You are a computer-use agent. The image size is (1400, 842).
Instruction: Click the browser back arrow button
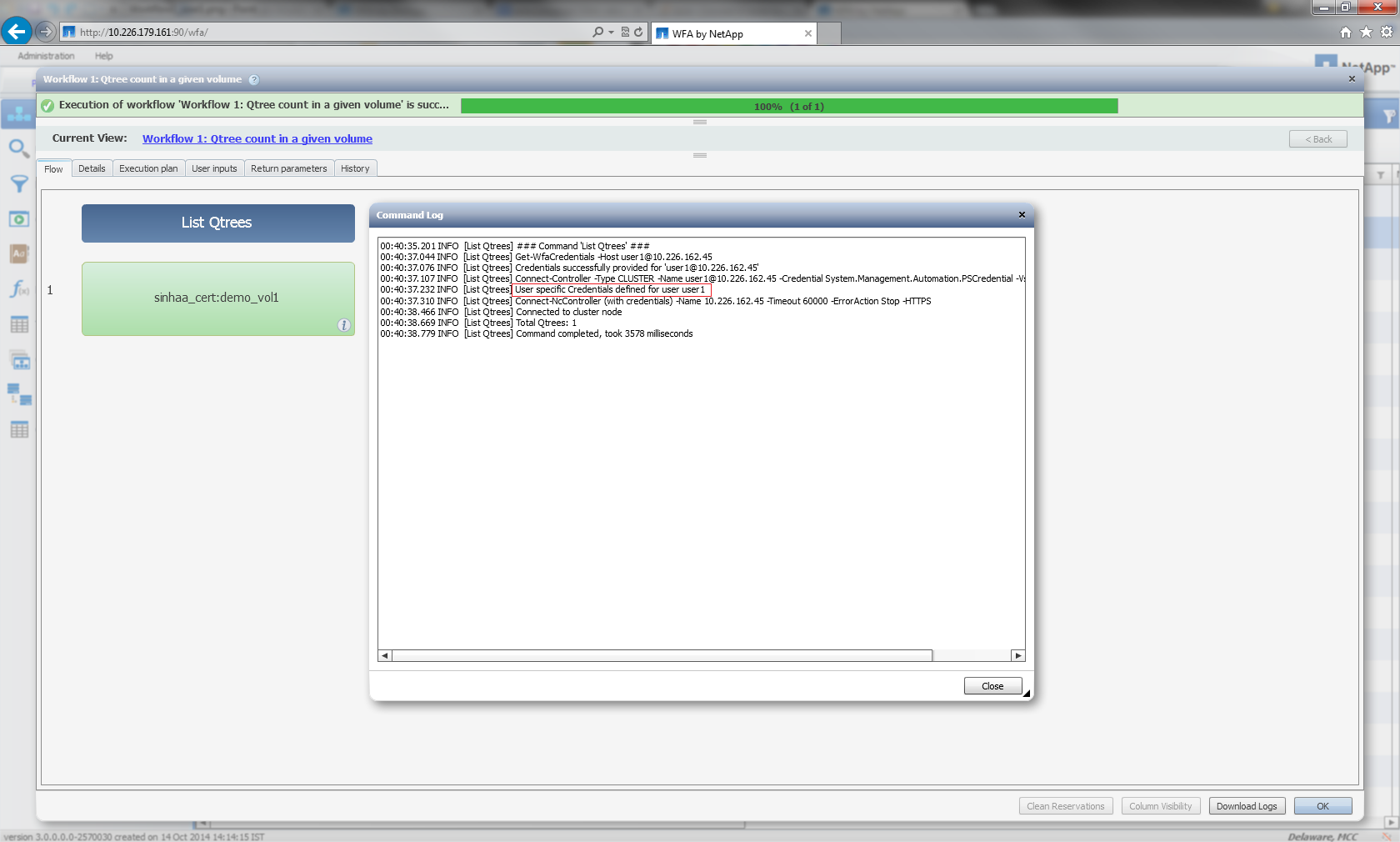[x=16, y=32]
